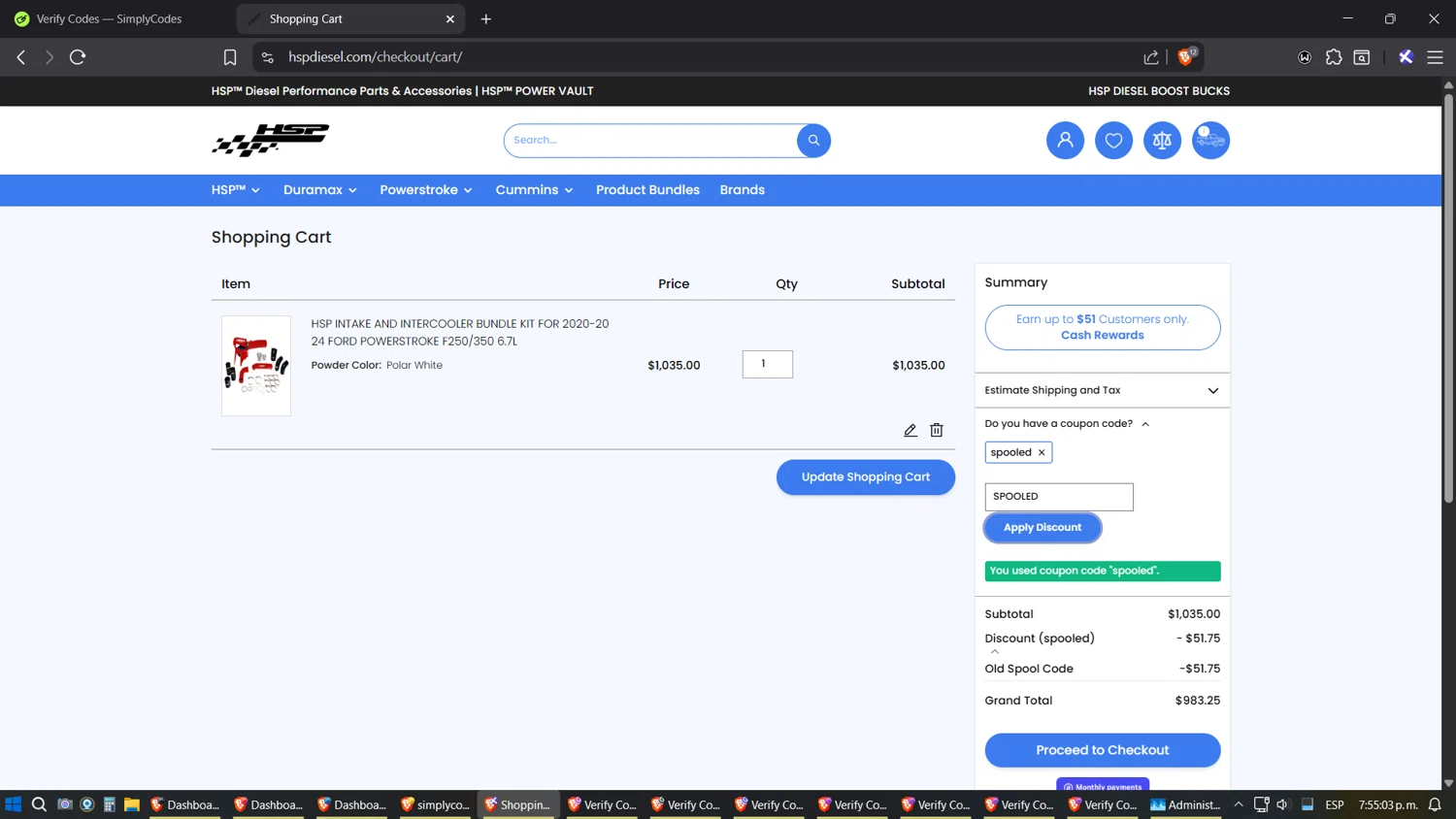
Task: Click the taskbar clock 7:55:03 p.m.
Action: (x=1388, y=804)
